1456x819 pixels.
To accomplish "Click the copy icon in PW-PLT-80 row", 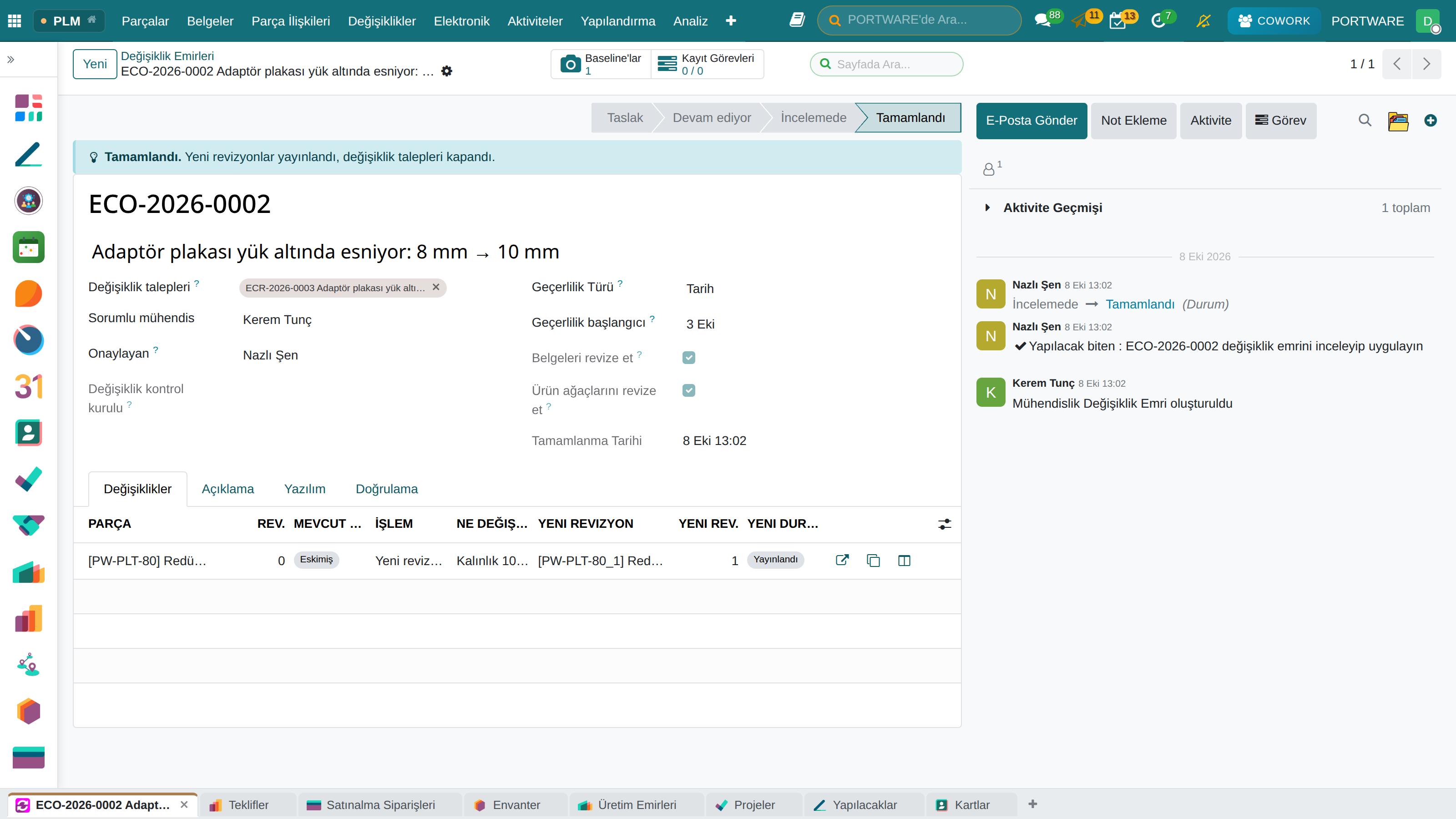I will [x=873, y=560].
